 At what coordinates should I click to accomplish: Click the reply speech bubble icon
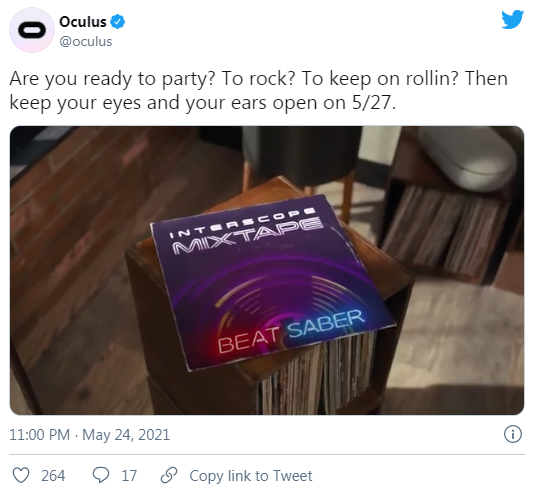pos(101,475)
